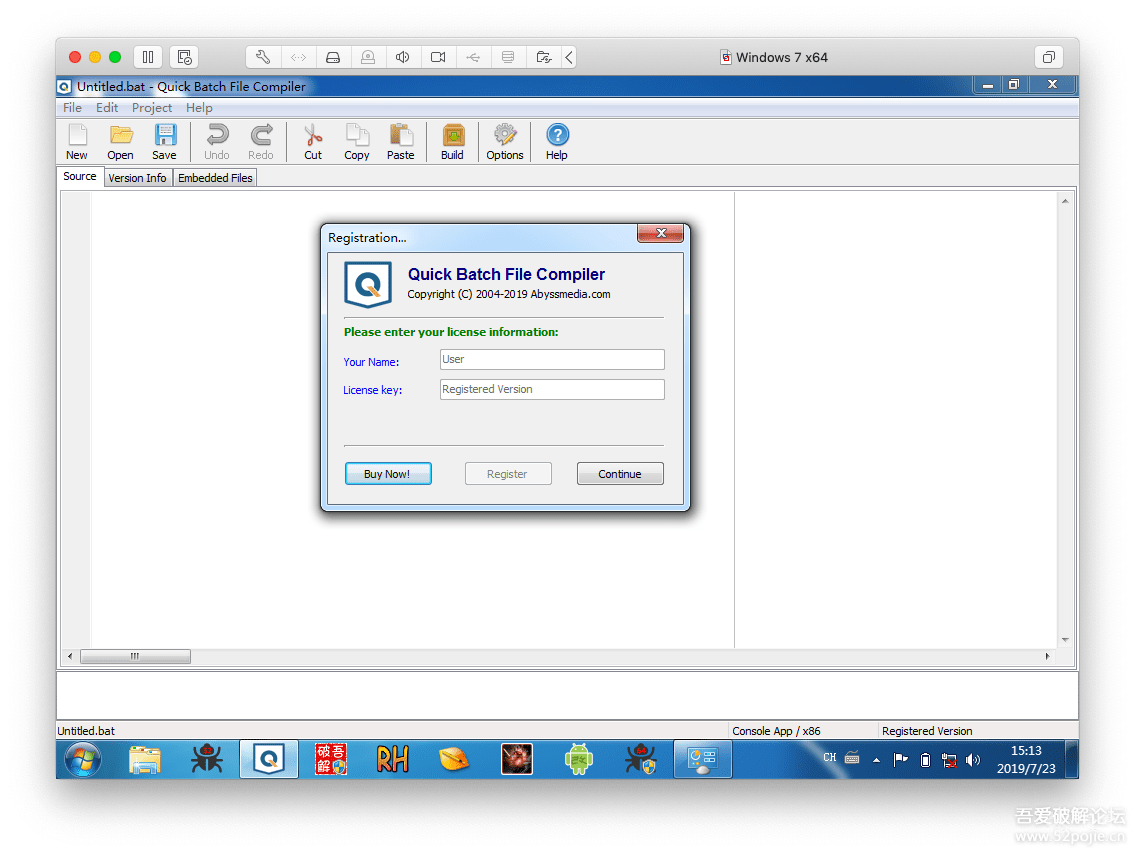Click the VM hard disk device icon
This screenshot has width=1135, height=853.
333,57
